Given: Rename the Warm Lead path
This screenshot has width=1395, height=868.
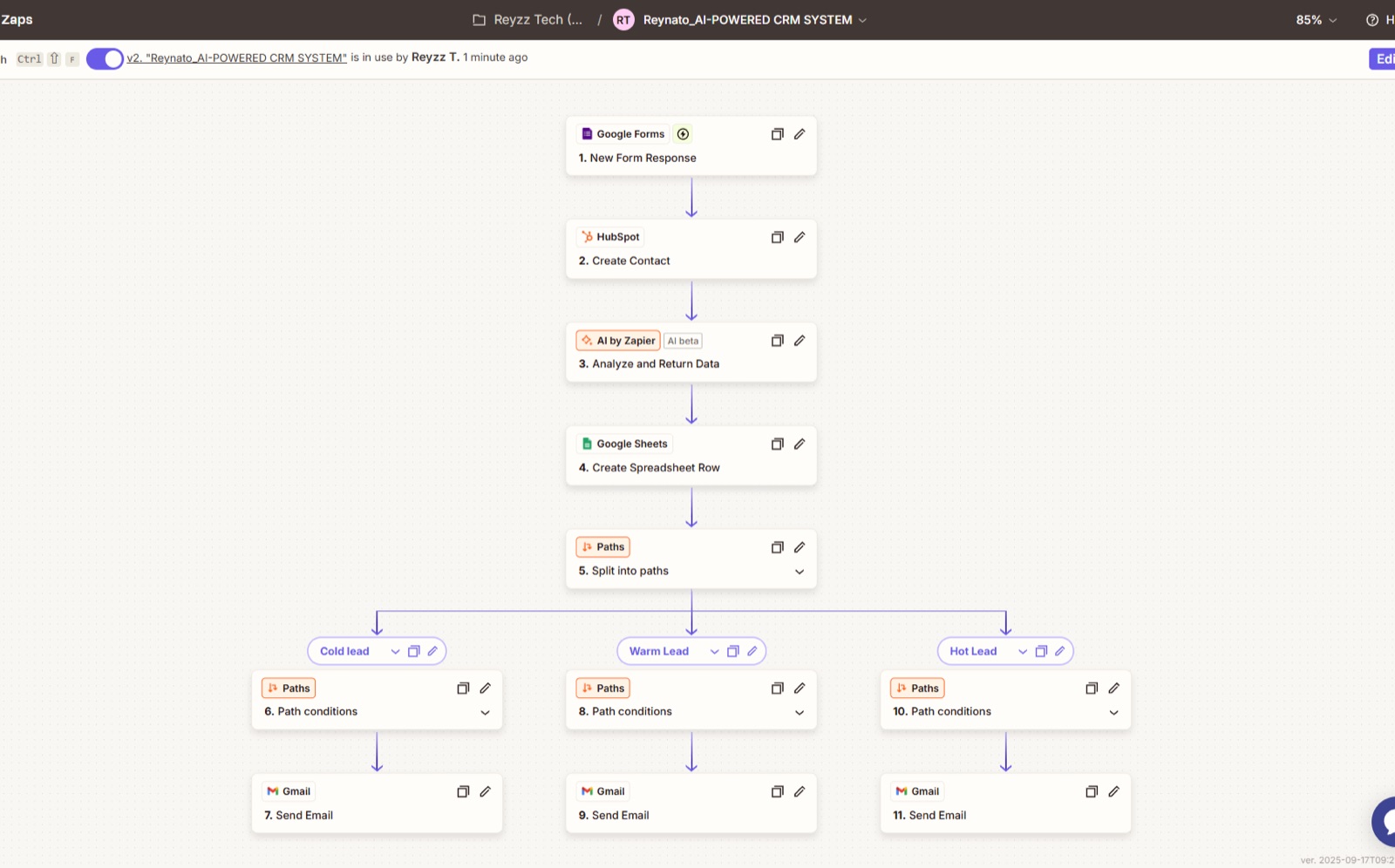Looking at the screenshot, I should (752, 651).
